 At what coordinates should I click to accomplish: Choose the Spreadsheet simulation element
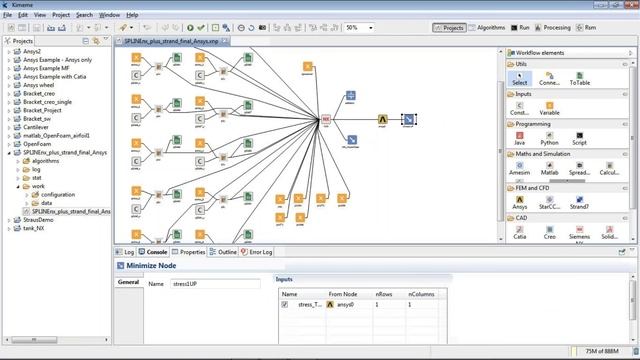[x=579, y=169]
